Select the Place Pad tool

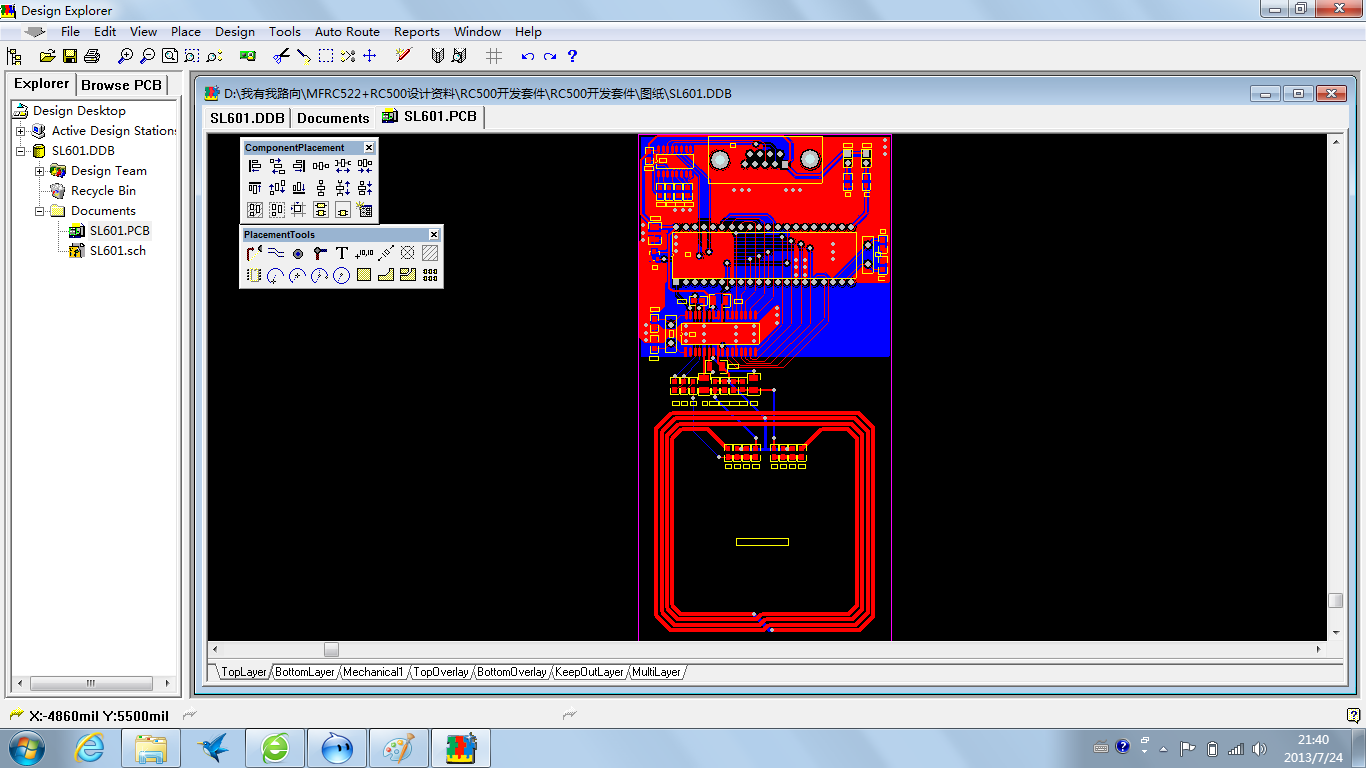pos(320,253)
